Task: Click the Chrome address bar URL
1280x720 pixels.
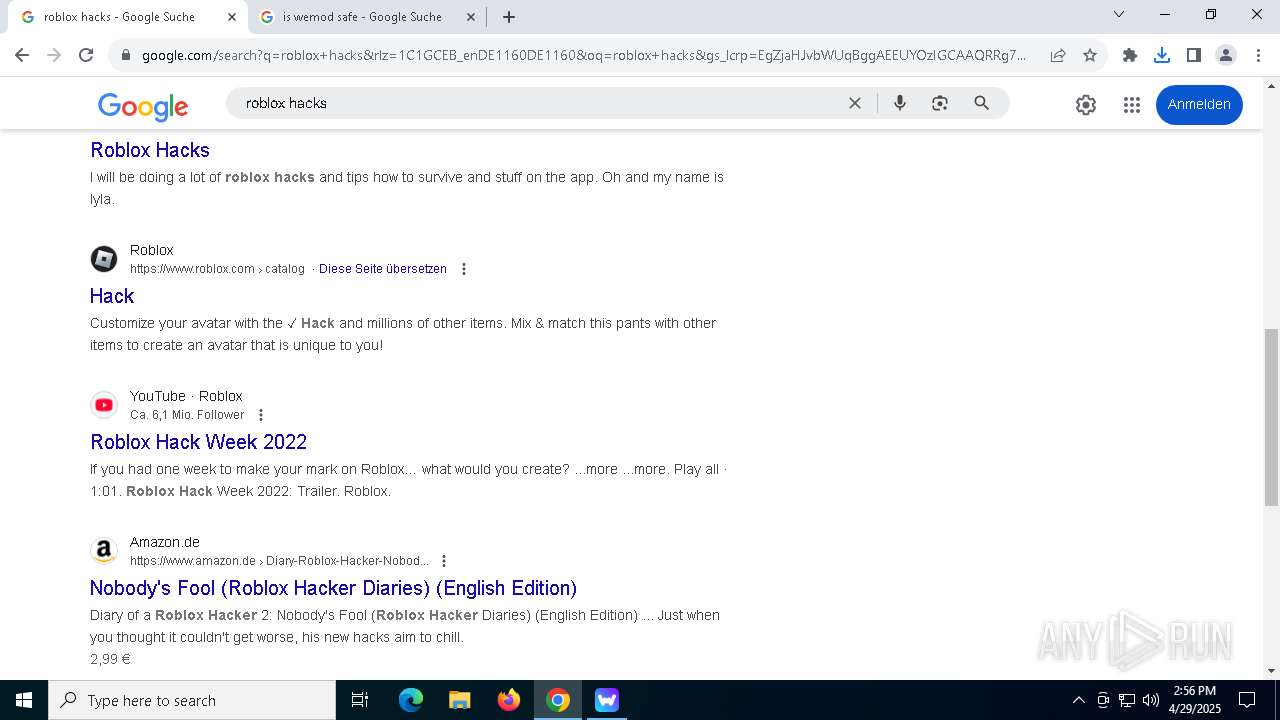Action: [x=584, y=55]
